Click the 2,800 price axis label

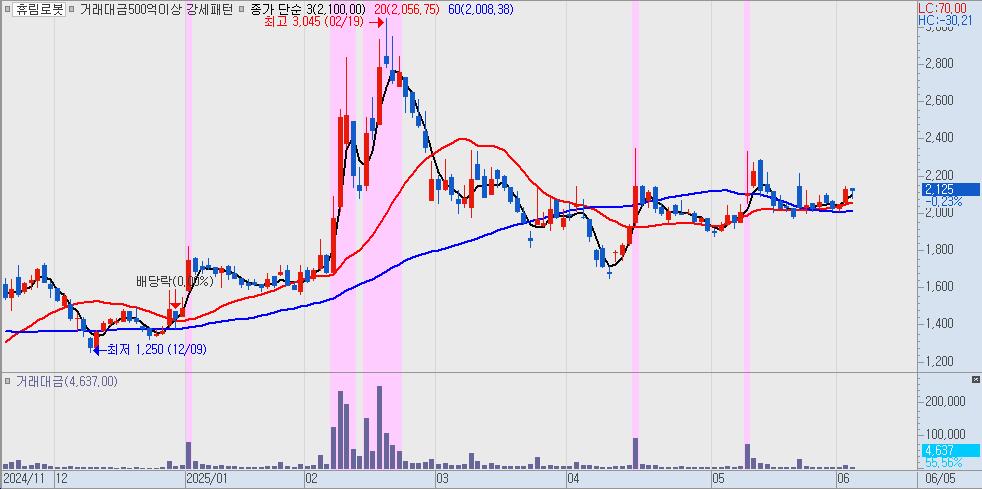click(939, 63)
